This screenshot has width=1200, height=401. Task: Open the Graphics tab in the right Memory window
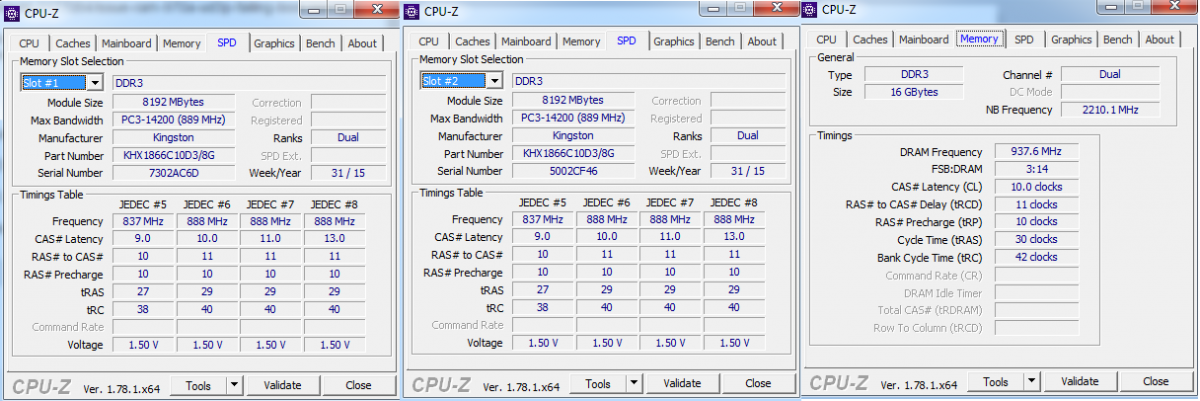tap(1071, 40)
